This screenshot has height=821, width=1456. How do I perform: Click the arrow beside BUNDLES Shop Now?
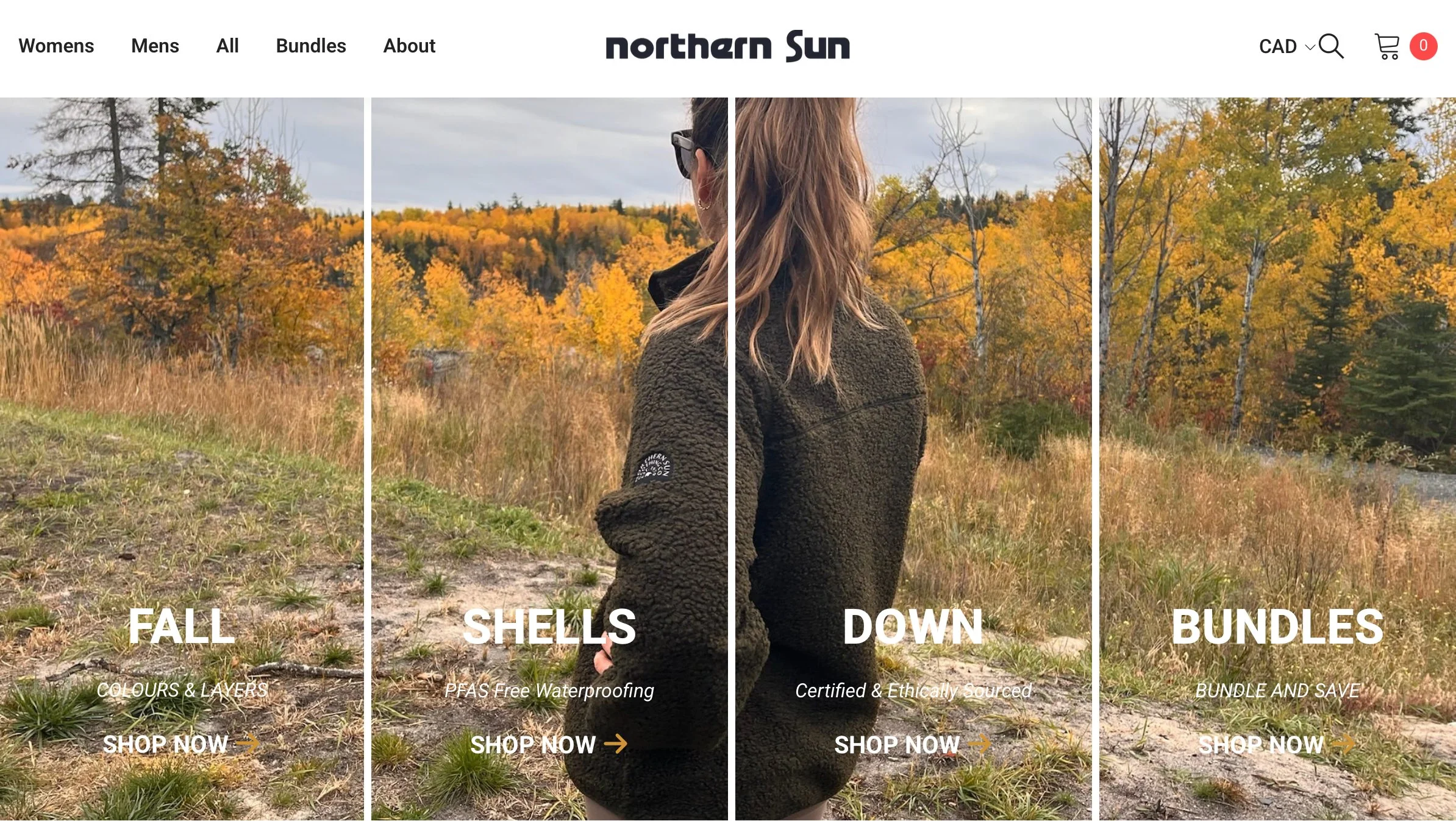tap(1343, 744)
